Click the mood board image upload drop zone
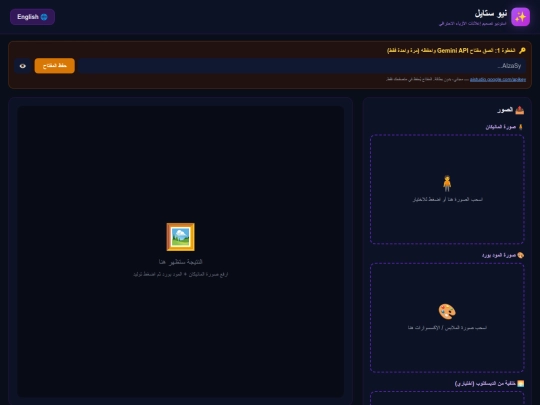The height and width of the screenshot is (405, 540). [447, 318]
